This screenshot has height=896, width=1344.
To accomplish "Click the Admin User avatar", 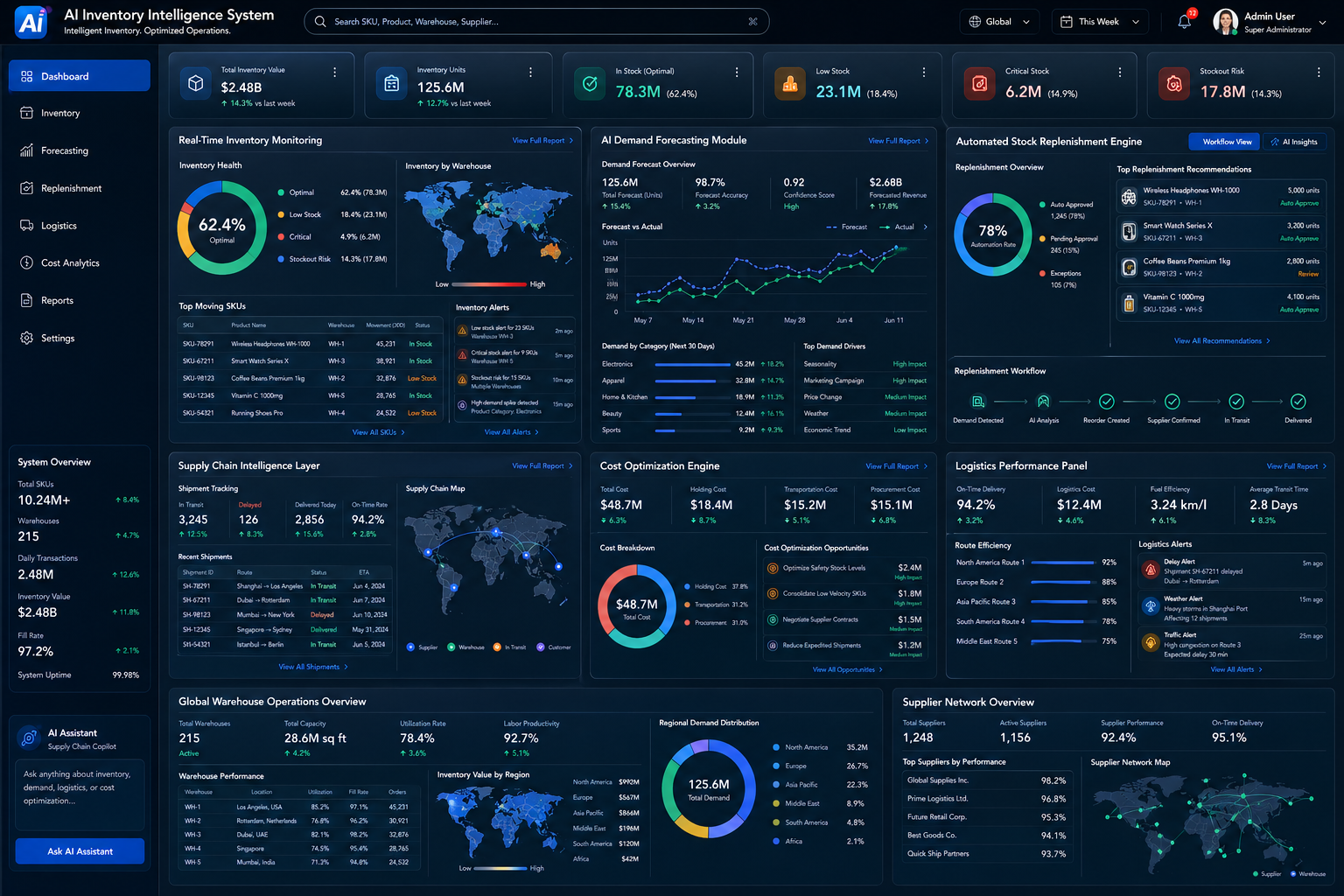I will (x=1225, y=22).
